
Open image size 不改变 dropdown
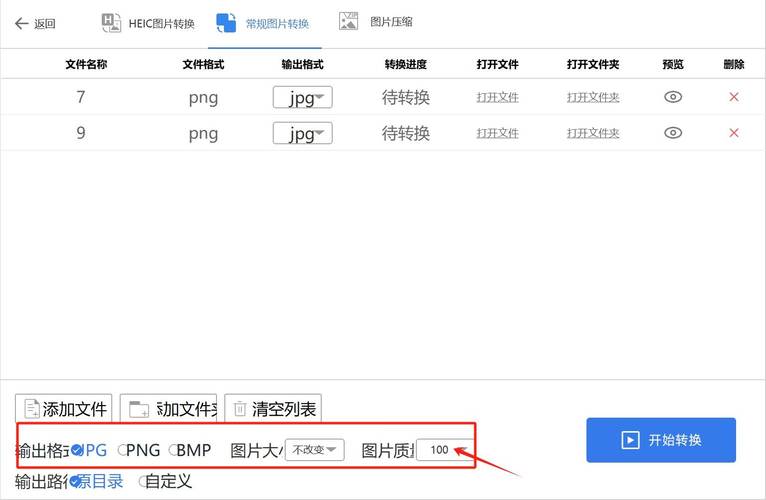point(315,450)
